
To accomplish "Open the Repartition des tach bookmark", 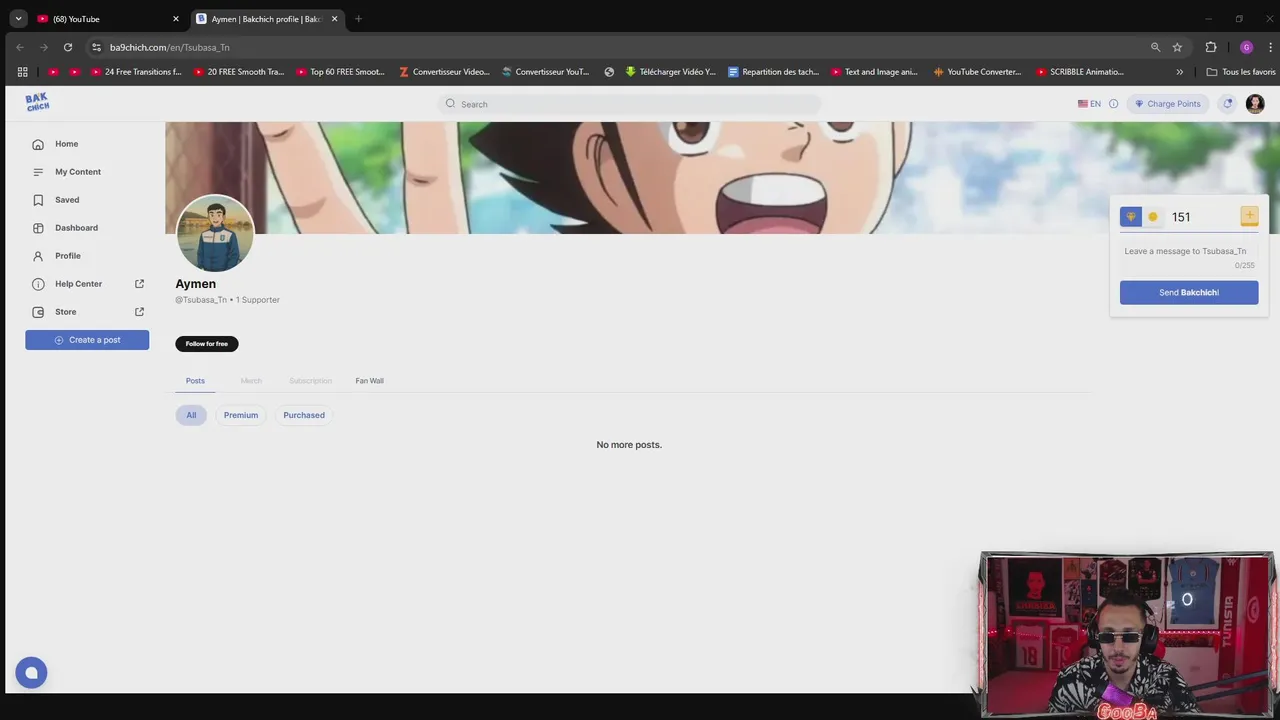I will (x=774, y=72).
